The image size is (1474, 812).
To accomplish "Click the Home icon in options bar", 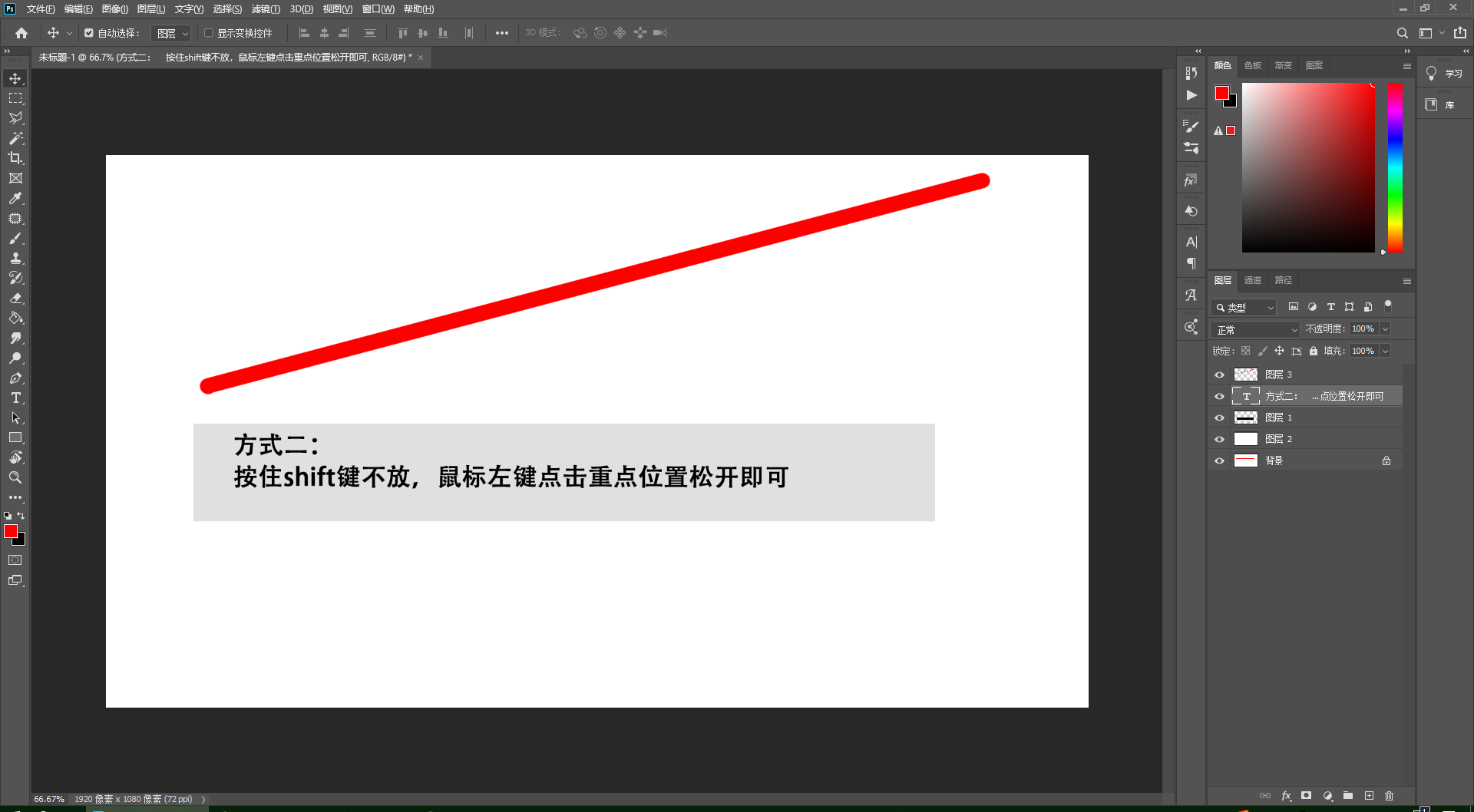I will click(x=21, y=33).
